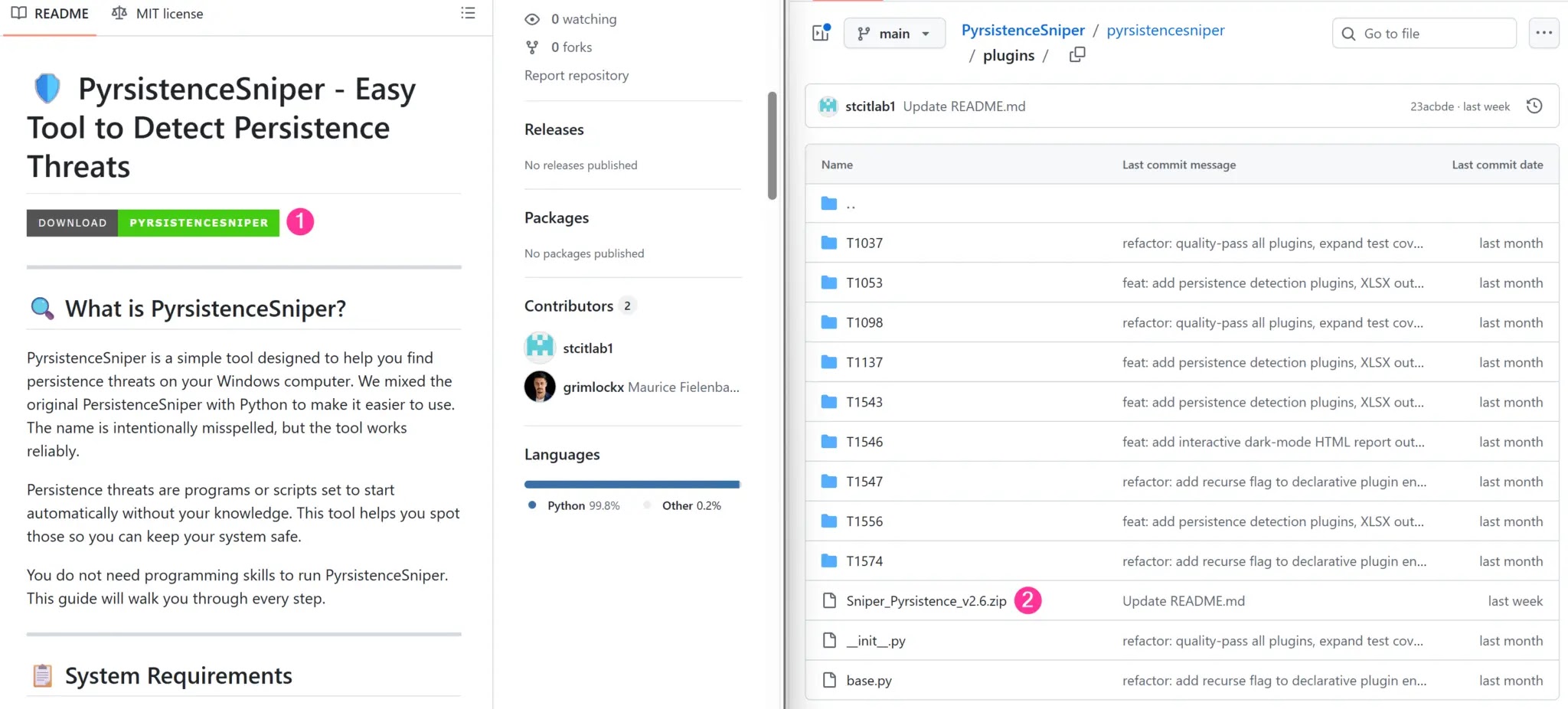Click the Go to file search field
The image size is (1568, 709).
(1424, 34)
